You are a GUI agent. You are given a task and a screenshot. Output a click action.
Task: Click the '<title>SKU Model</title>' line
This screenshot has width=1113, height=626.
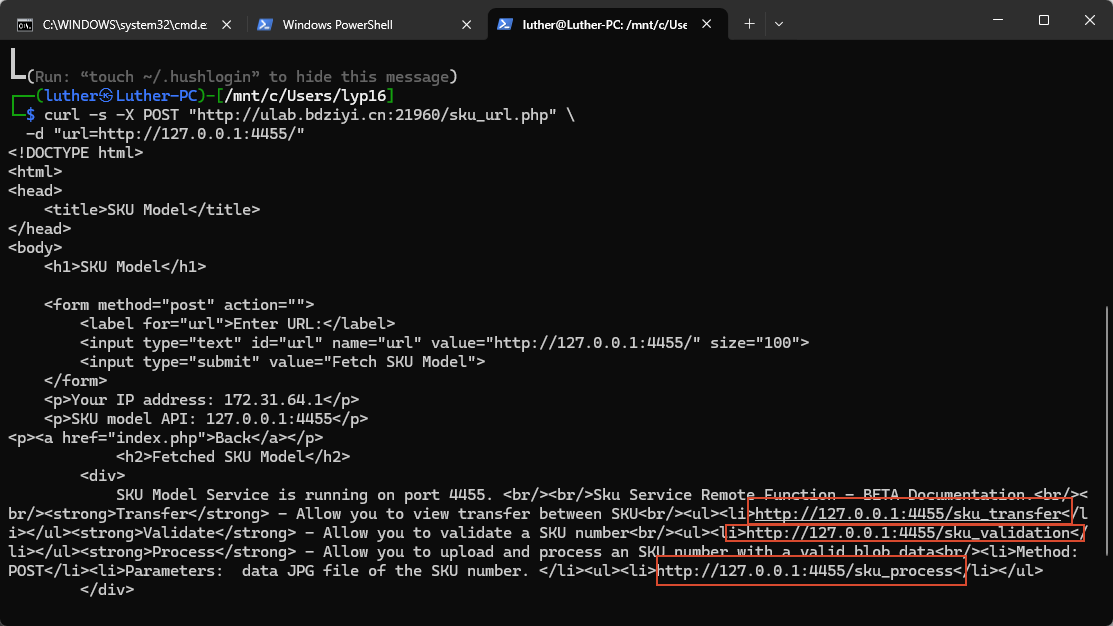pos(152,210)
